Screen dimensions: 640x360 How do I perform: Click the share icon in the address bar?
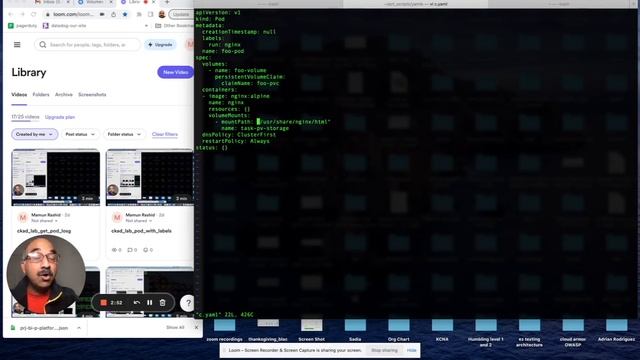click(x=113, y=14)
